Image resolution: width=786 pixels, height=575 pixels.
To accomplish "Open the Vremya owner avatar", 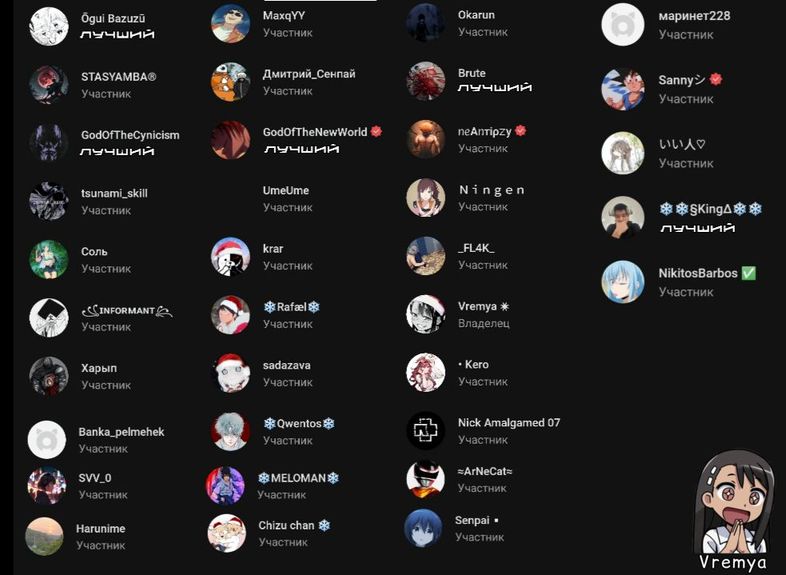I will tap(426, 314).
